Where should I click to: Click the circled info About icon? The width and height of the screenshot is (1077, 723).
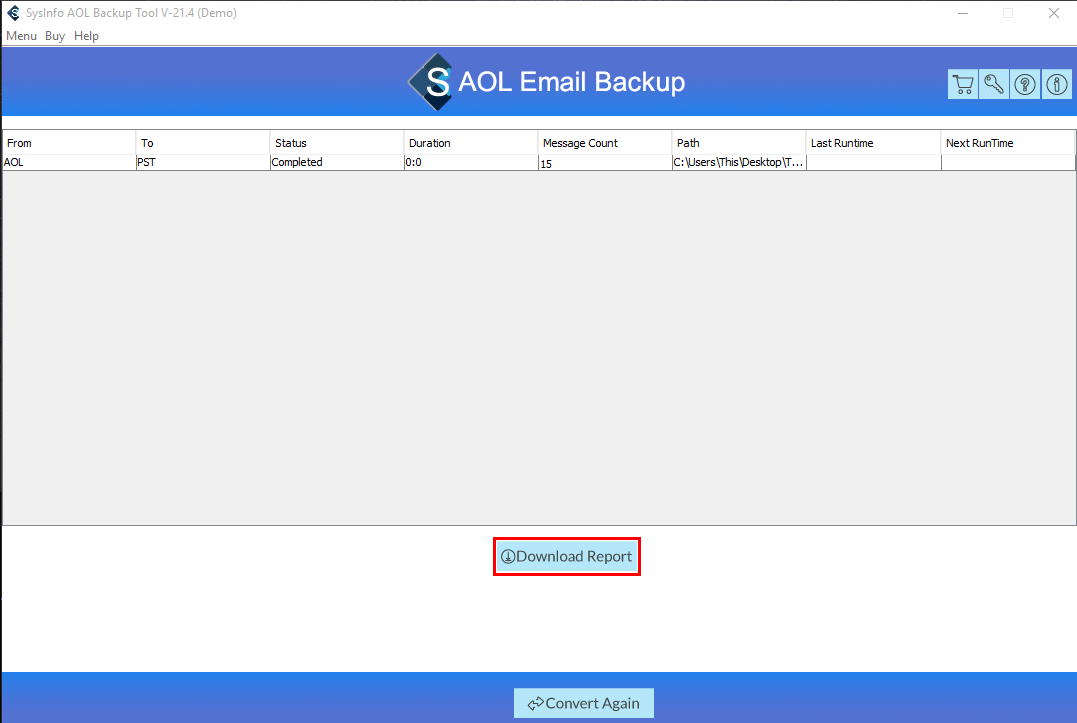pos(1056,84)
